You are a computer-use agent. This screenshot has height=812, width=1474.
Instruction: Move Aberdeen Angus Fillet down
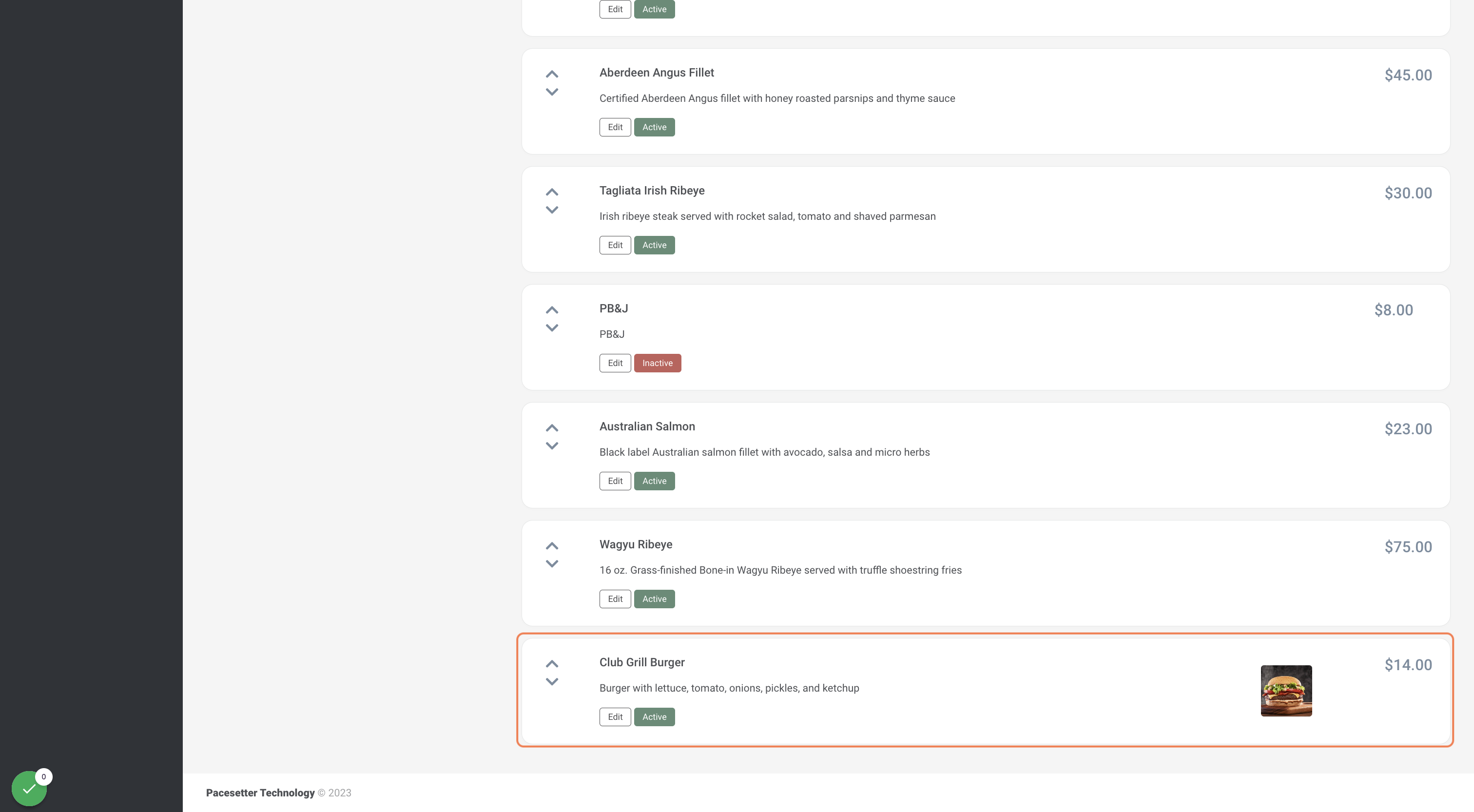tap(552, 92)
